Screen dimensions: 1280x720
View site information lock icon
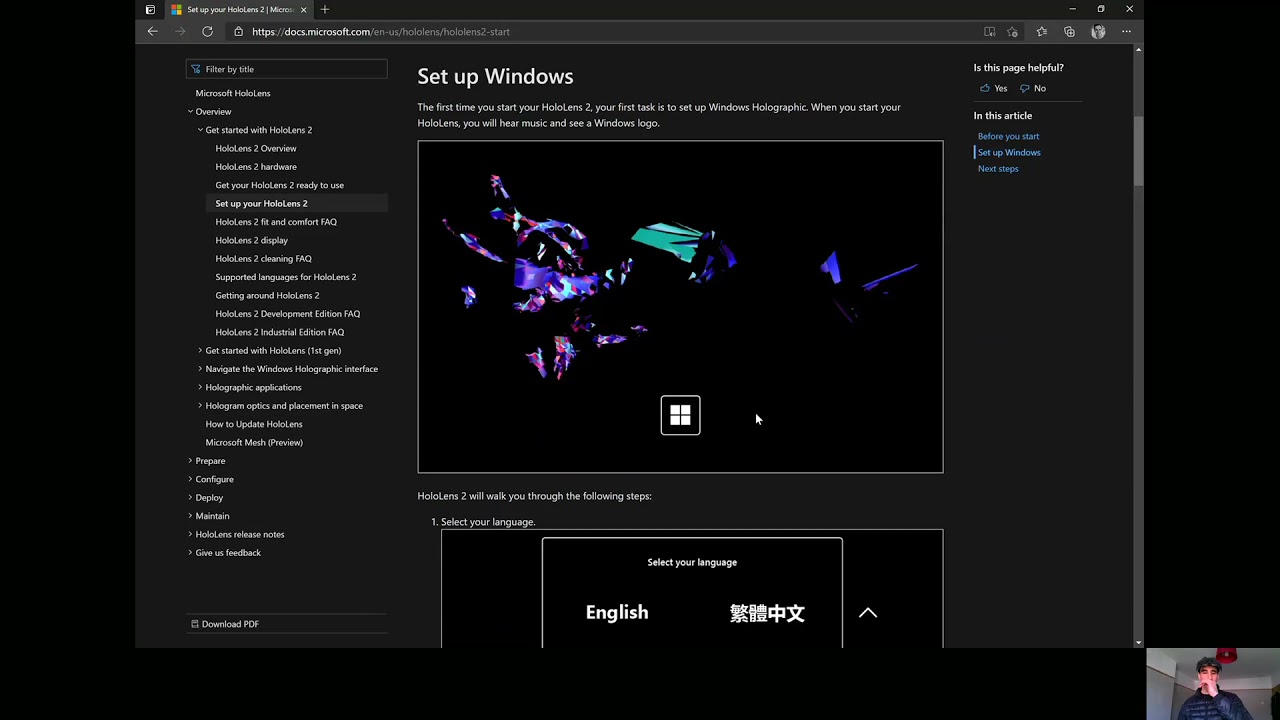pyautogui.click(x=238, y=31)
